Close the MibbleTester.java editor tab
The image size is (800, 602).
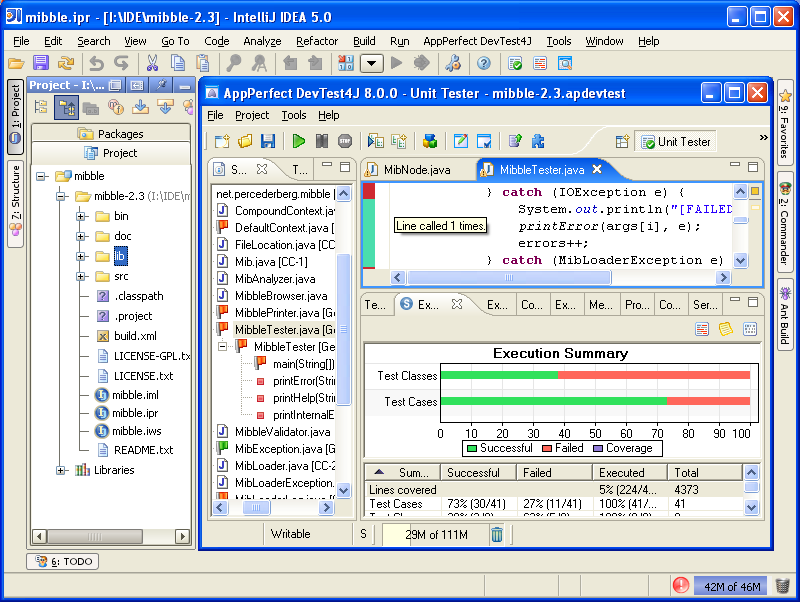tap(597, 169)
